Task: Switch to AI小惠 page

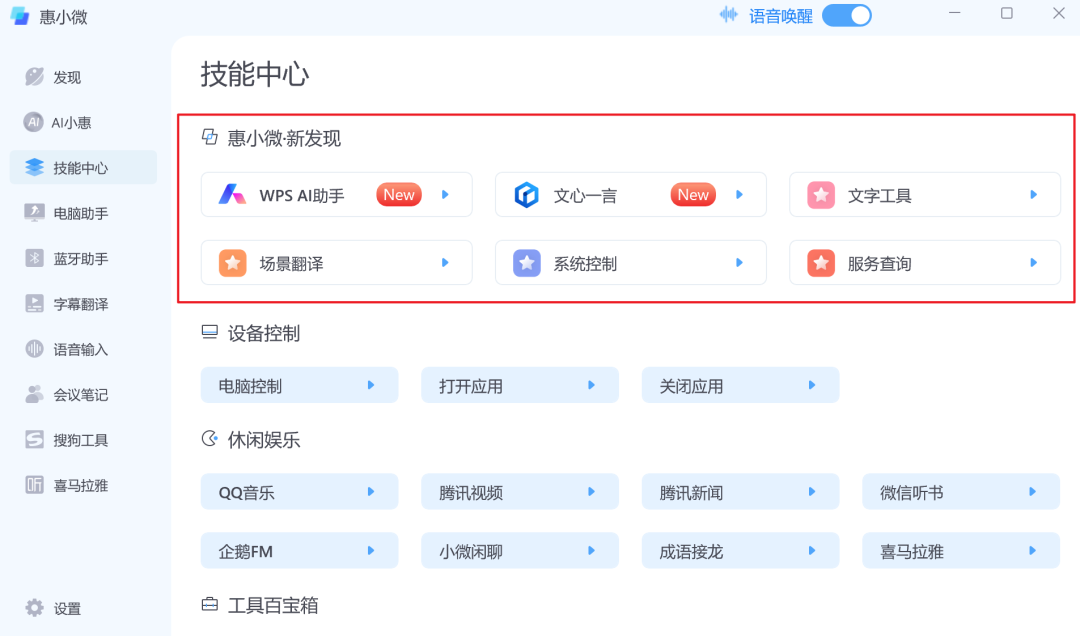Action: coord(83,122)
